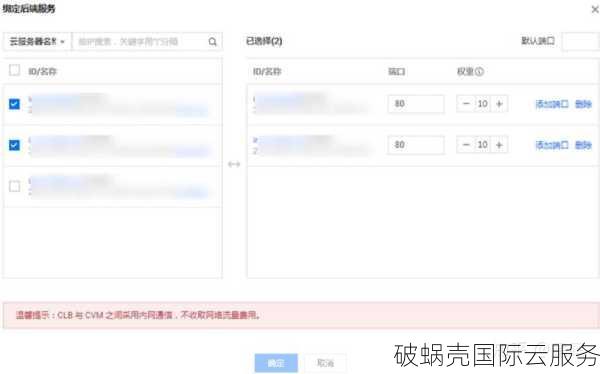Click the red CLB and CVM notice text
The width and height of the screenshot is (600, 374).
coord(139,315)
